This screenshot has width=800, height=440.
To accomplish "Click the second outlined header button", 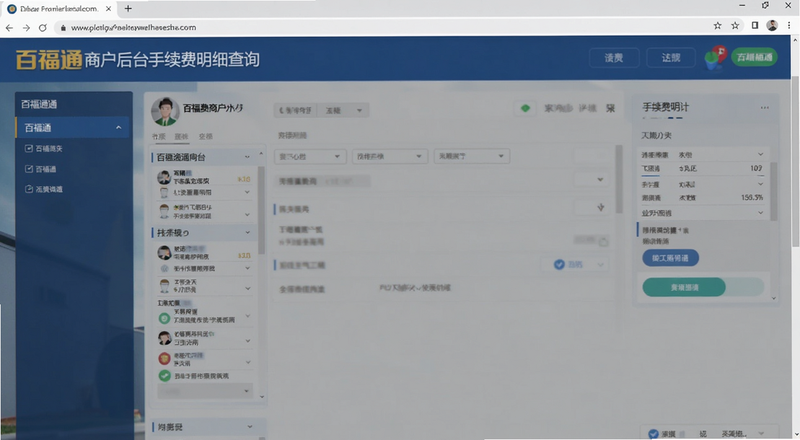I will [671, 58].
